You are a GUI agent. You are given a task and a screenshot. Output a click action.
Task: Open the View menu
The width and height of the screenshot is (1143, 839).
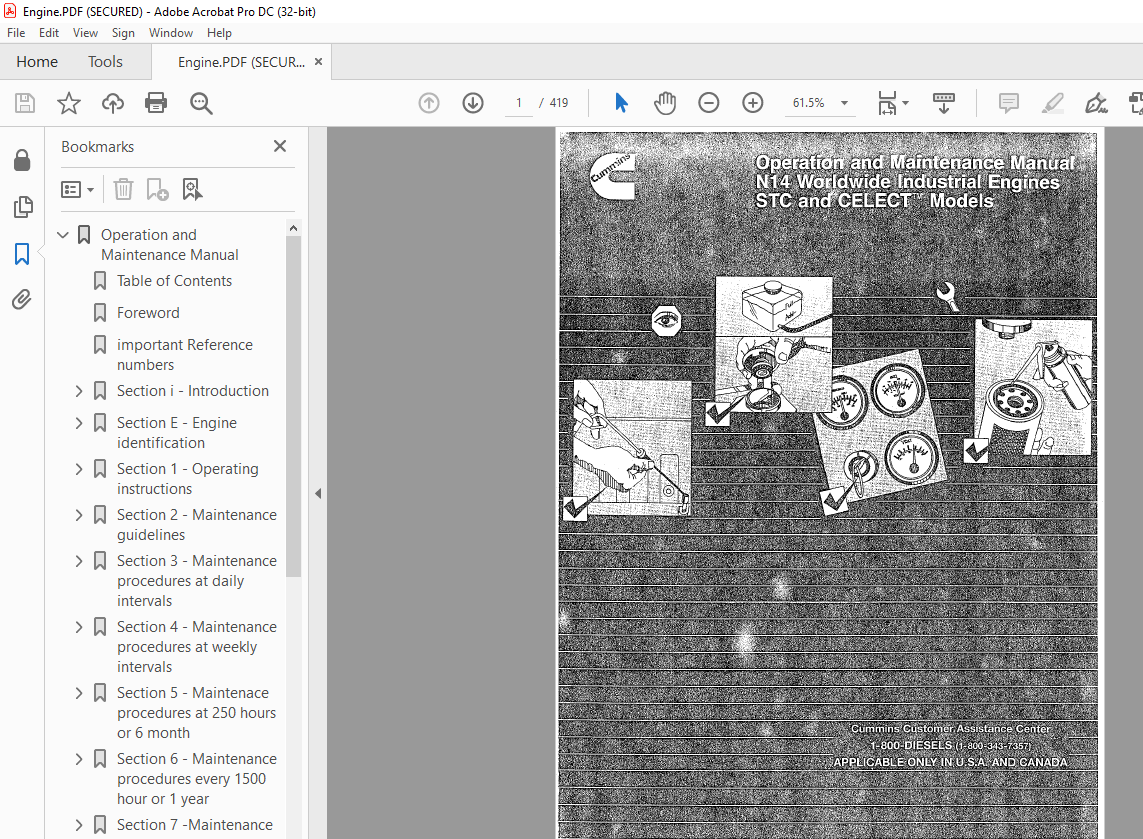point(85,33)
